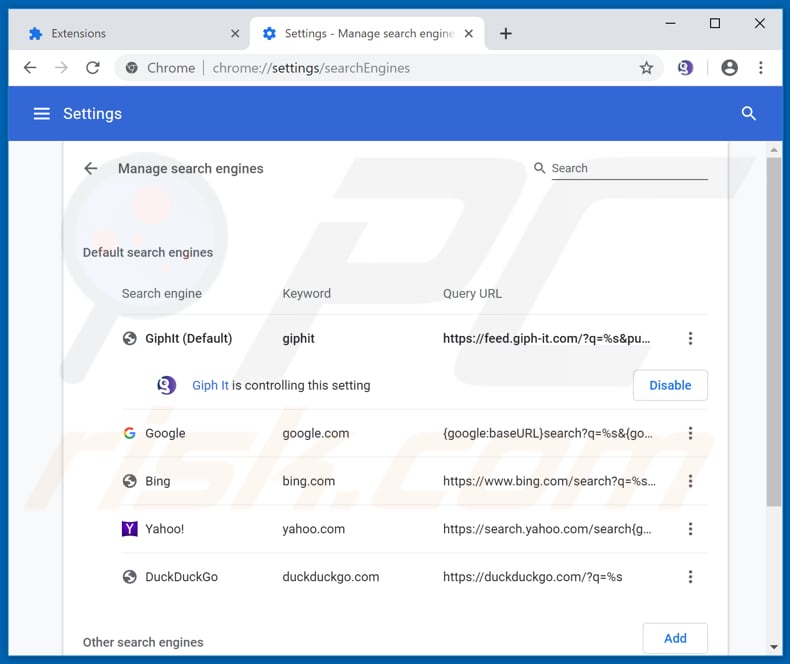Select the Bing search engine row
This screenshot has width=790, height=664.
414,481
